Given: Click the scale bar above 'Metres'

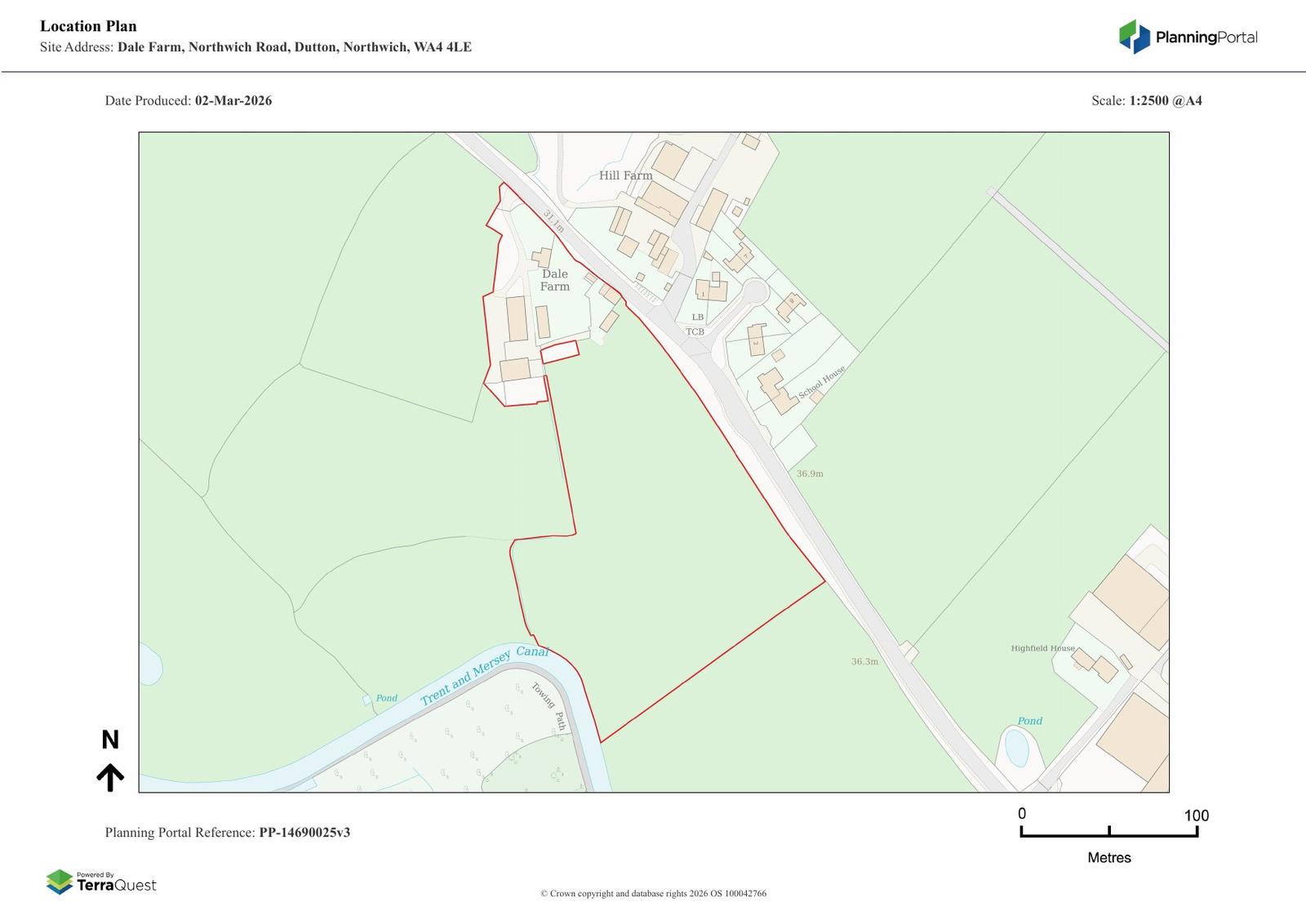Looking at the screenshot, I should (x=1108, y=832).
